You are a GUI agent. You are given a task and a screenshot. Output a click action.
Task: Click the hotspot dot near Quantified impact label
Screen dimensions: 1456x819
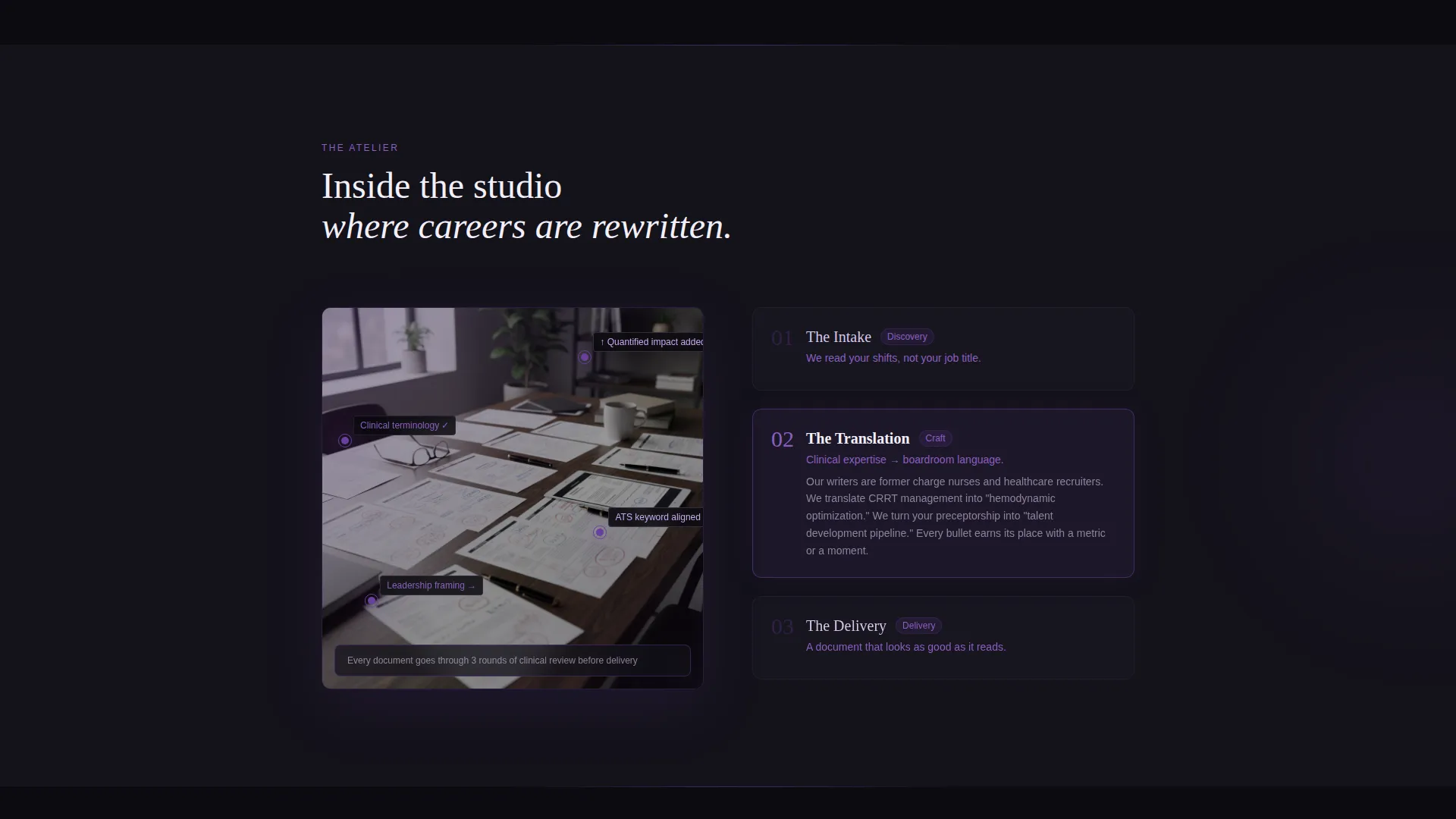(585, 357)
